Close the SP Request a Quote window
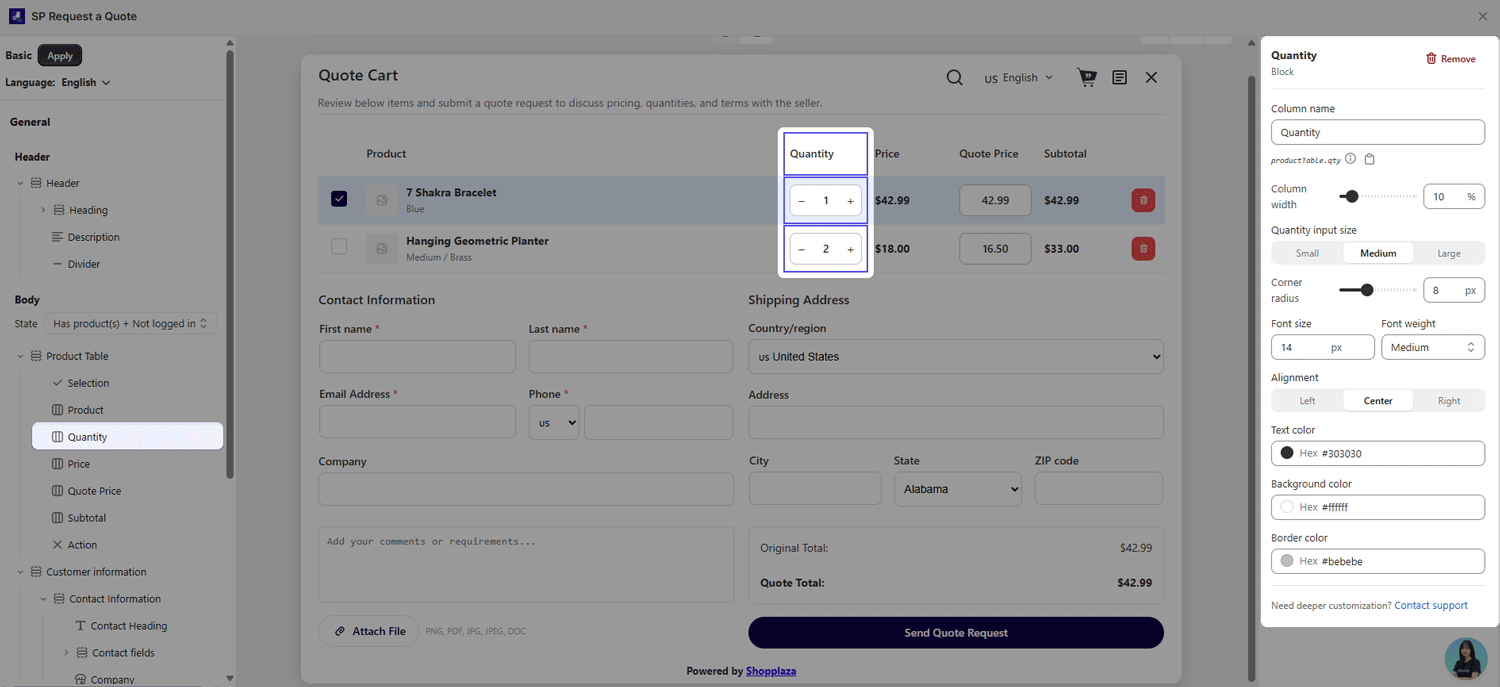1500x687 pixels. pos(1482,16)
